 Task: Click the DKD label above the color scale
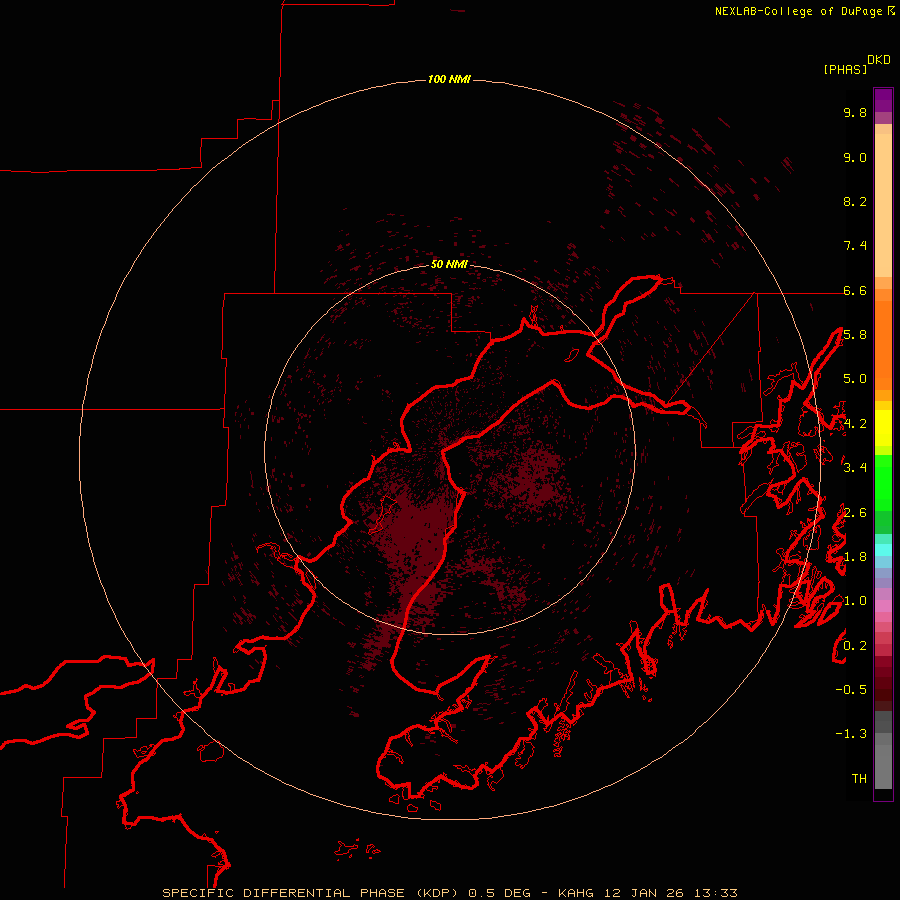879,60
